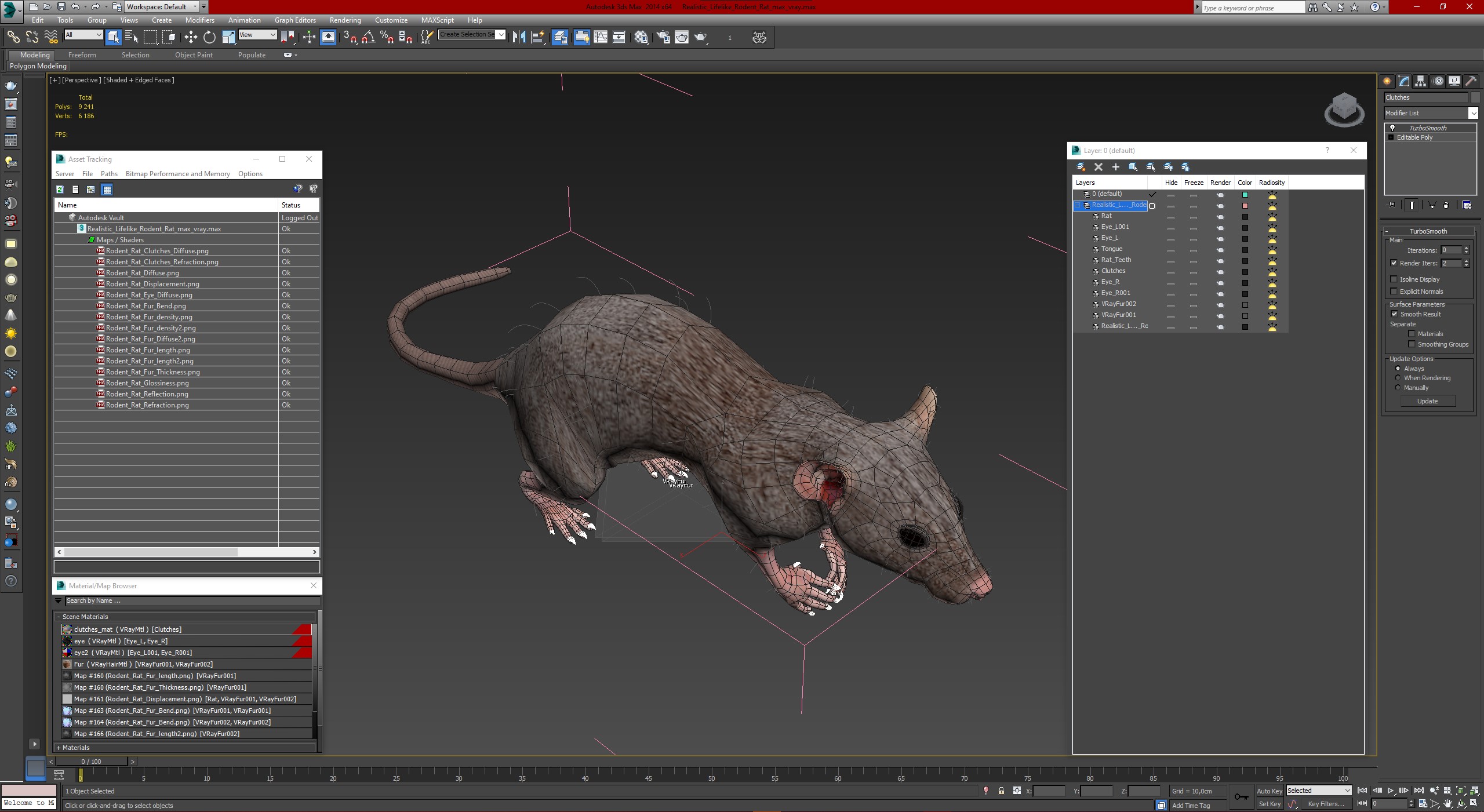Click Delete layer X icon in Layer dialog
1484x812 pixels.
[1099, 167]
